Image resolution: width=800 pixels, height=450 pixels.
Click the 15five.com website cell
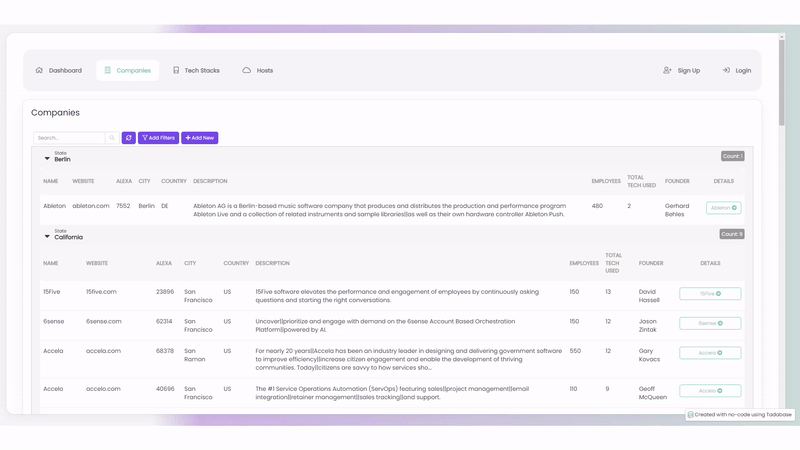click(x=101, y=292)
